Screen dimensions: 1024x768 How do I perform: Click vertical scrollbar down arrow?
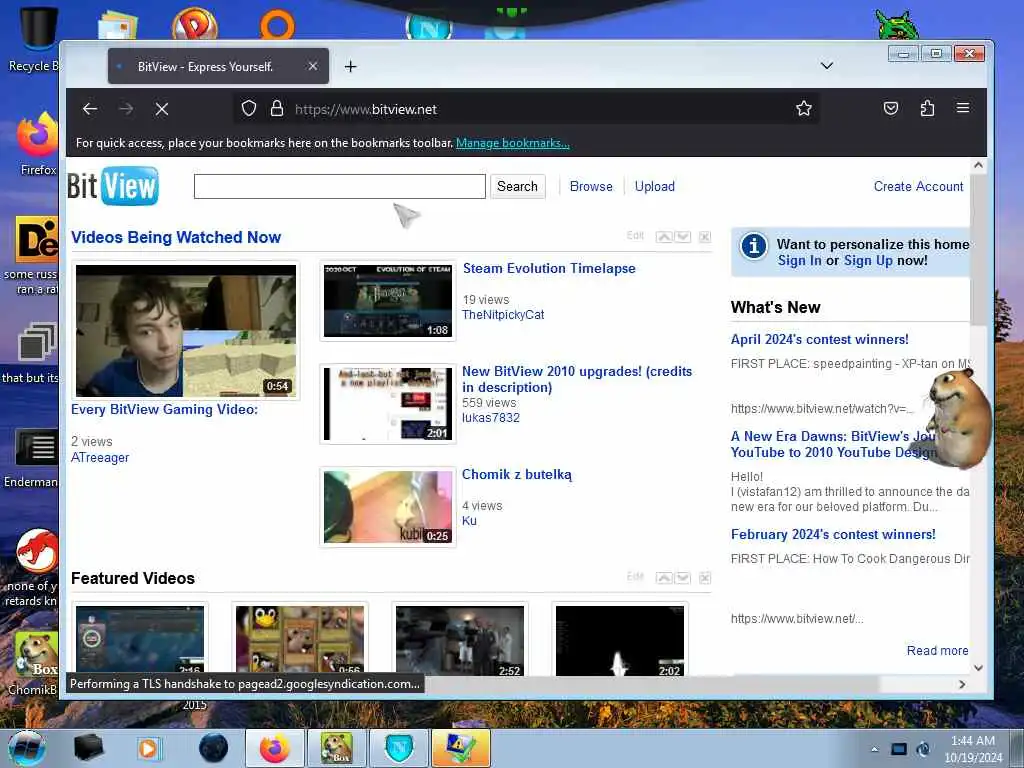[x=978, y=668]
